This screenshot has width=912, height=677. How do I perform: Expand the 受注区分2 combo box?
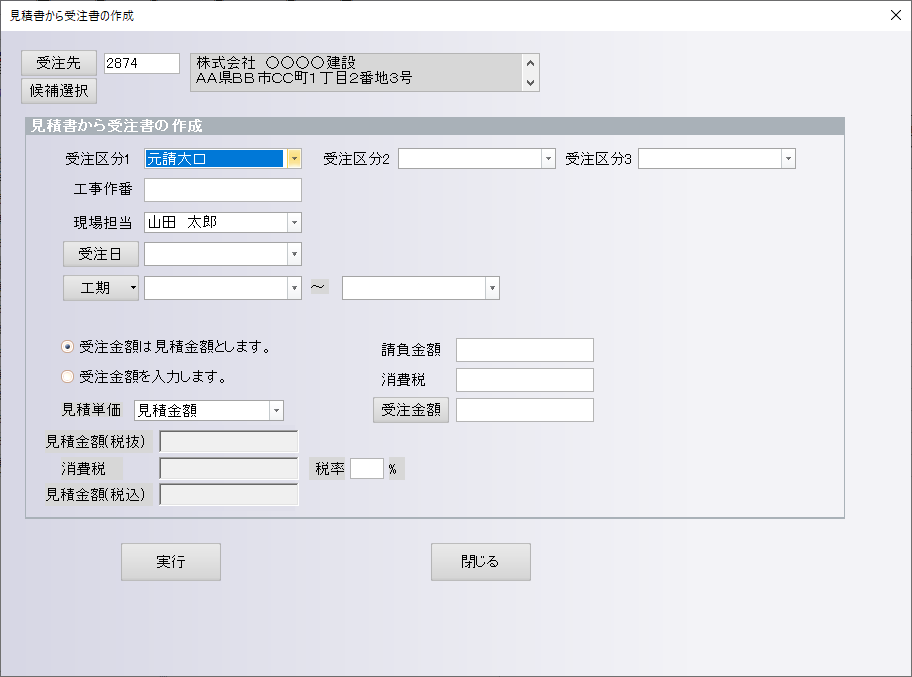tap(548, 158)
